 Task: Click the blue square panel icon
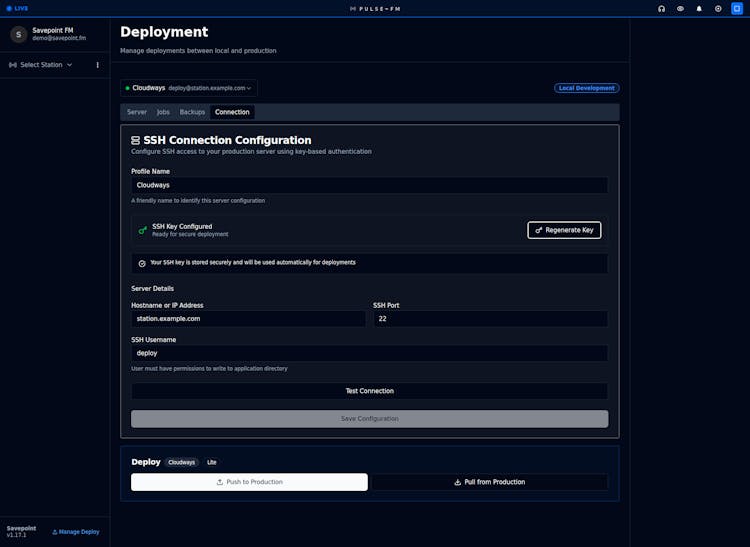pyautogui.click(x=737, y=8)
